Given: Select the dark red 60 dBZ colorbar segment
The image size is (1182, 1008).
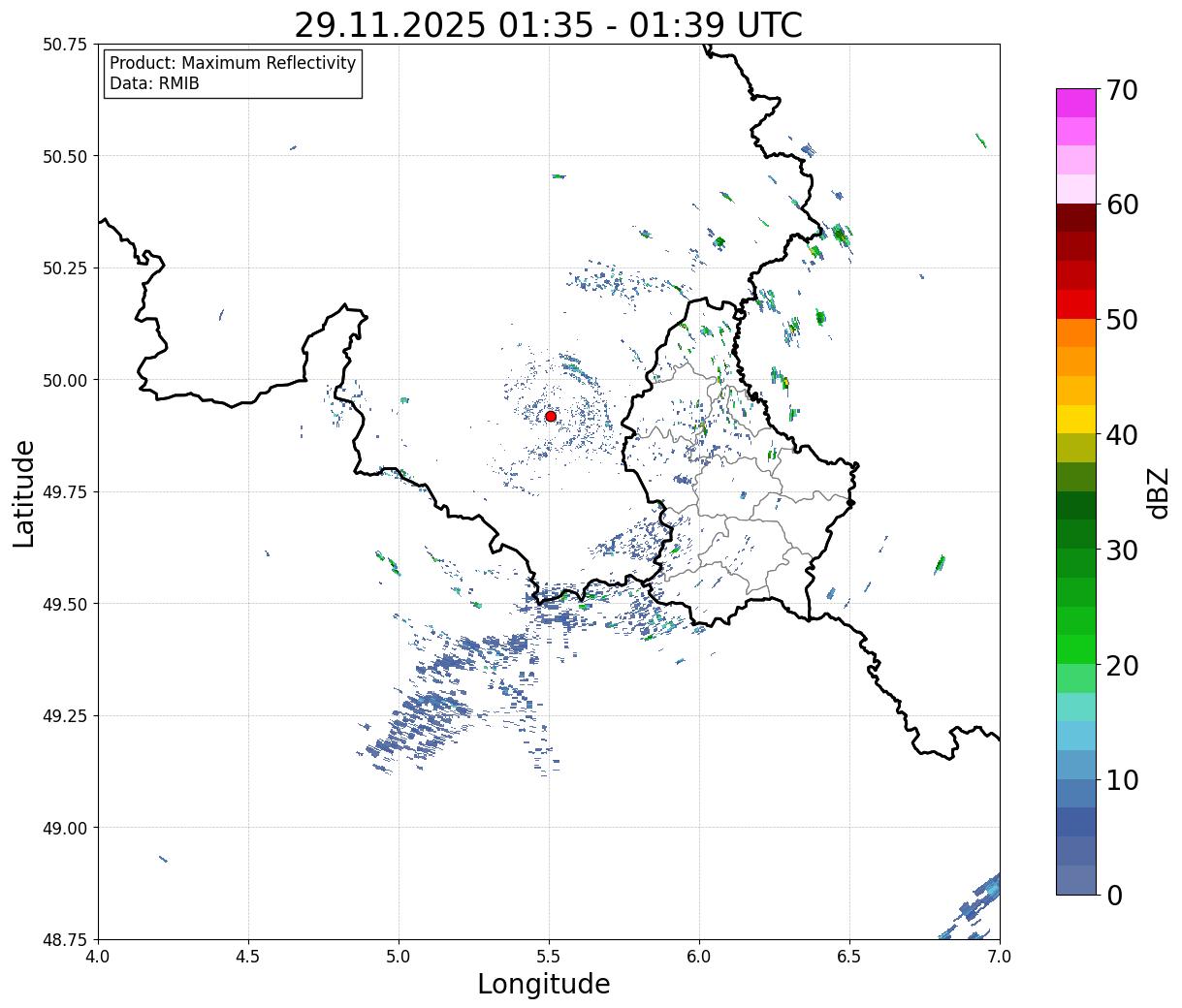Looking at the screenshot, I should 1076,217.
